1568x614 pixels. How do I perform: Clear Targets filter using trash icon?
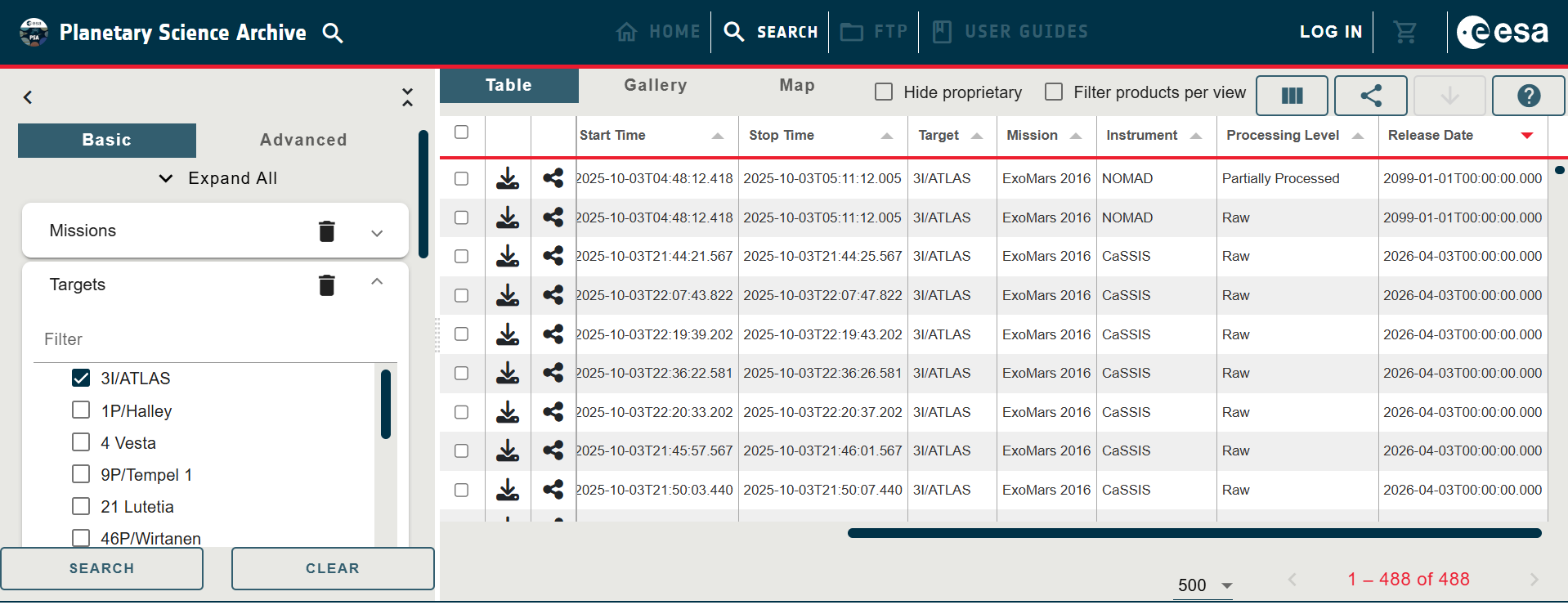(327, 285)
